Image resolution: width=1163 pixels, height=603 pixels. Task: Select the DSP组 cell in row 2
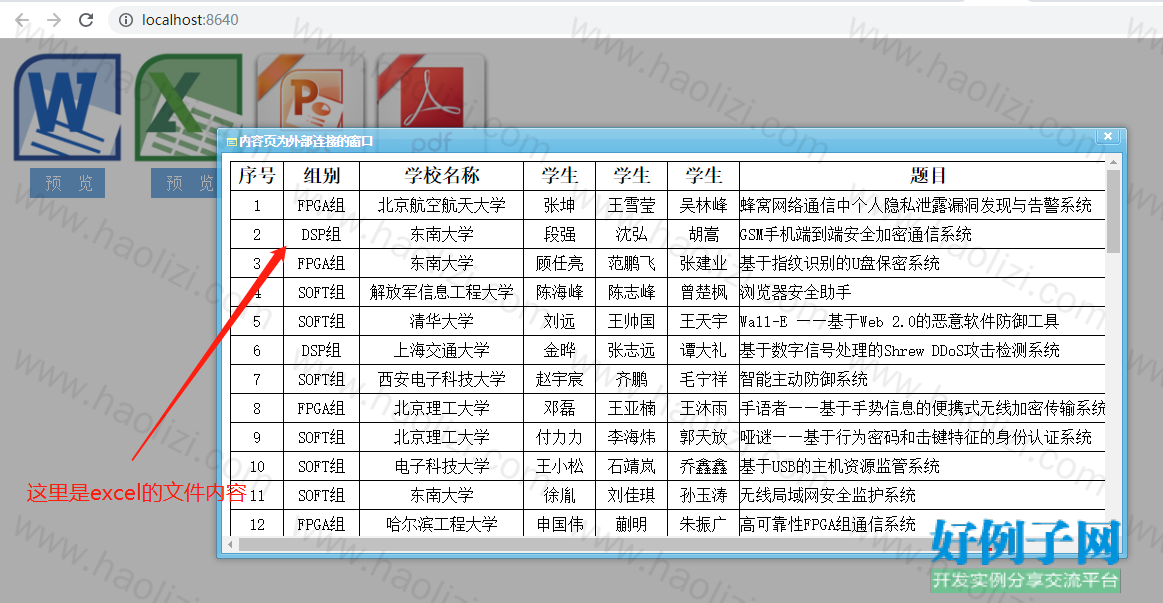(x=321, y=234)
